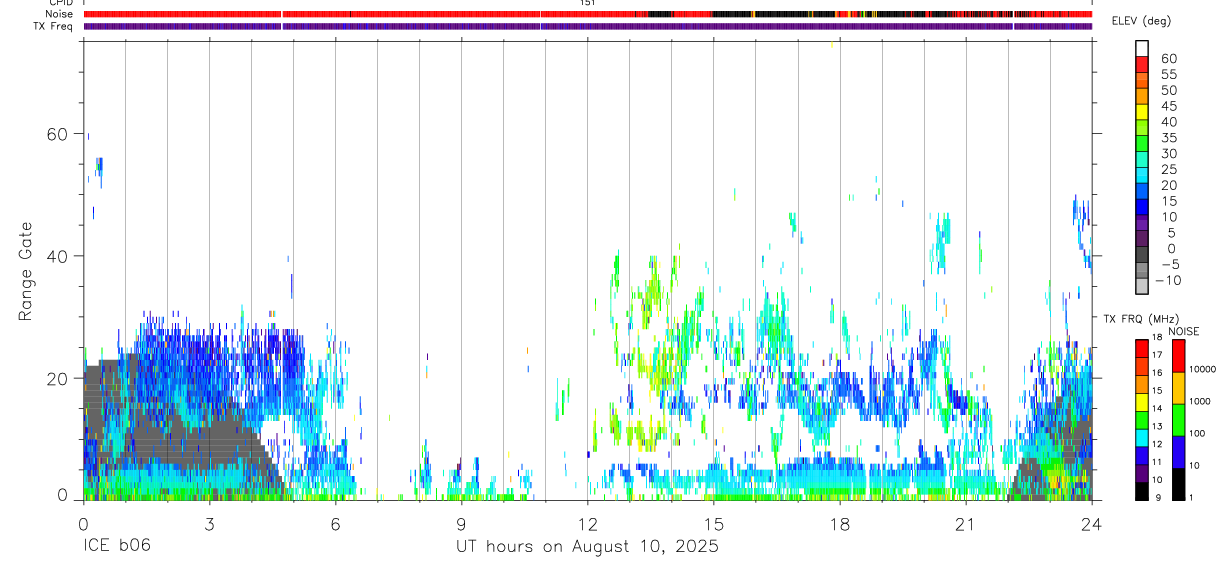Screen dimensions: 1228x567
Task: Click the '40' tick on the ELEV colorbar
Action: coord(1168,122)
